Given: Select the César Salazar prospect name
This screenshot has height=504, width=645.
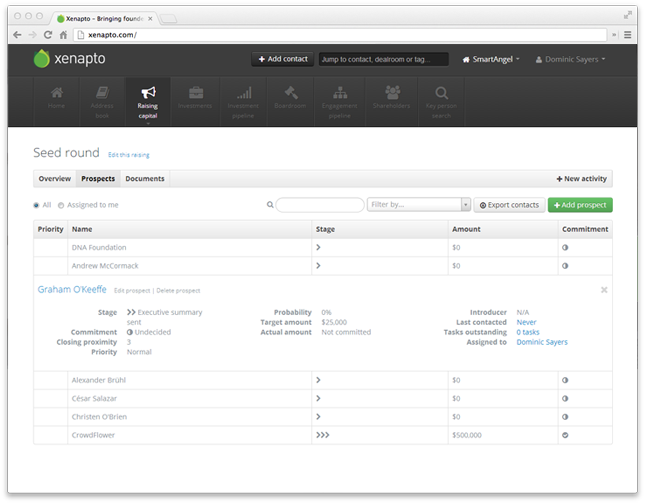Looking at the screenshot, I should click(x=94, y=398).
